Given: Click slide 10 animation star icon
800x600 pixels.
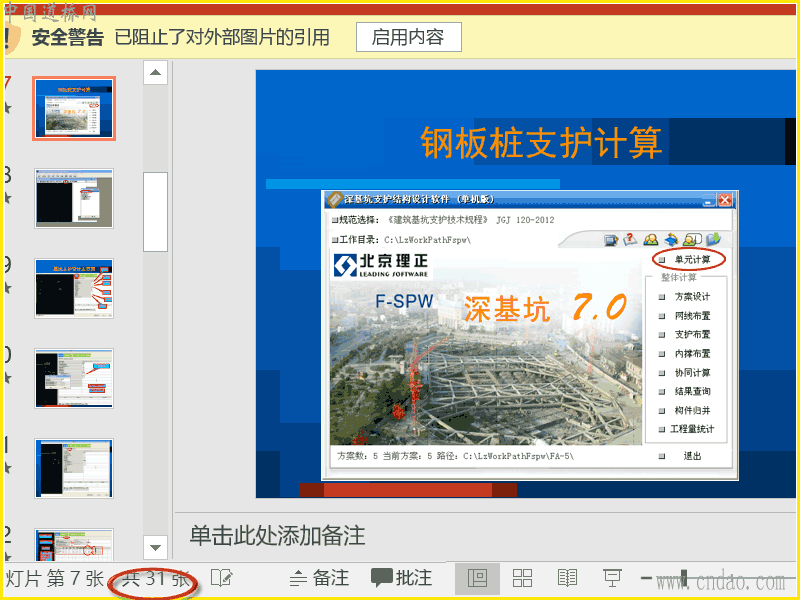Looking at the screenshot, I should tap(8, 378).
